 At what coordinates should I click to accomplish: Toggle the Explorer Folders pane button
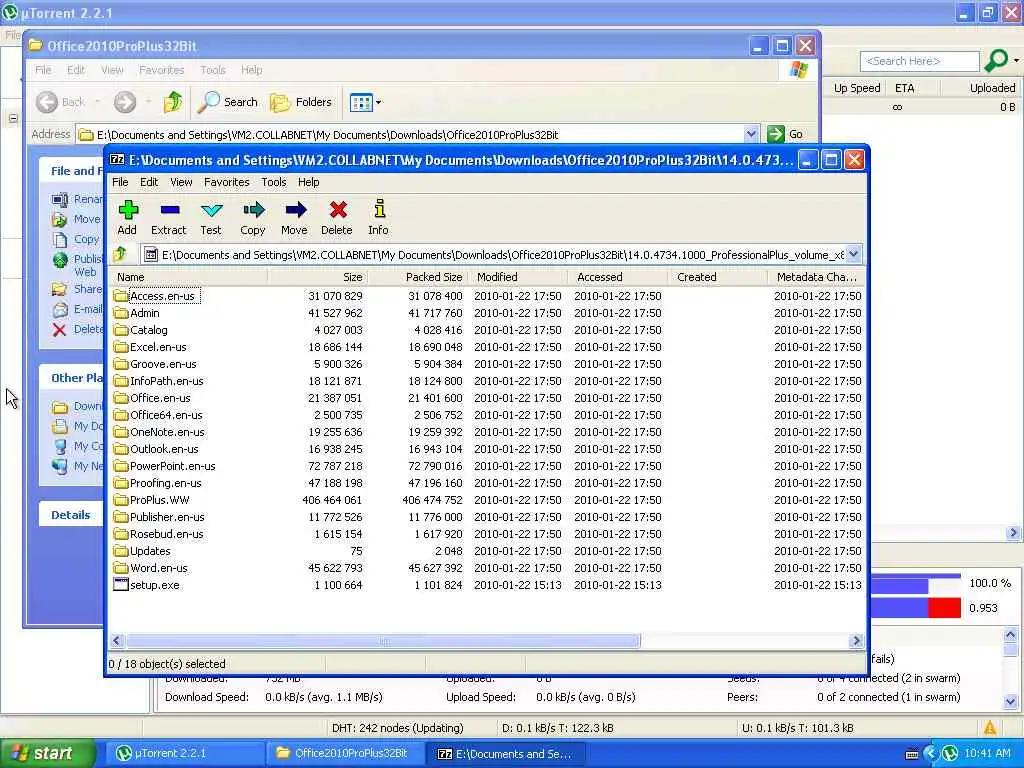coord(301,102)
